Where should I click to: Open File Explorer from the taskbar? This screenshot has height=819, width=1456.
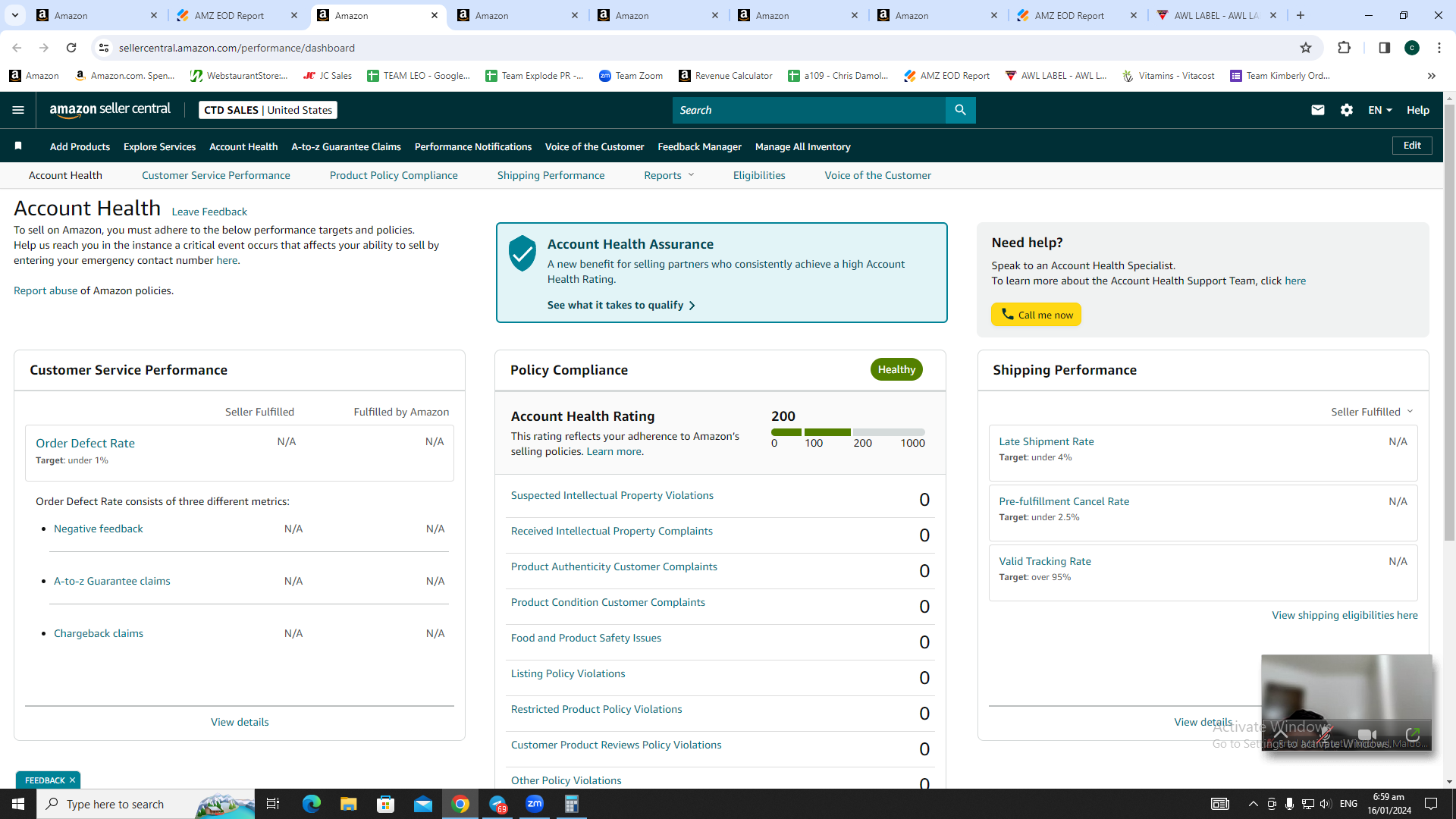click(x=348, y=804)
